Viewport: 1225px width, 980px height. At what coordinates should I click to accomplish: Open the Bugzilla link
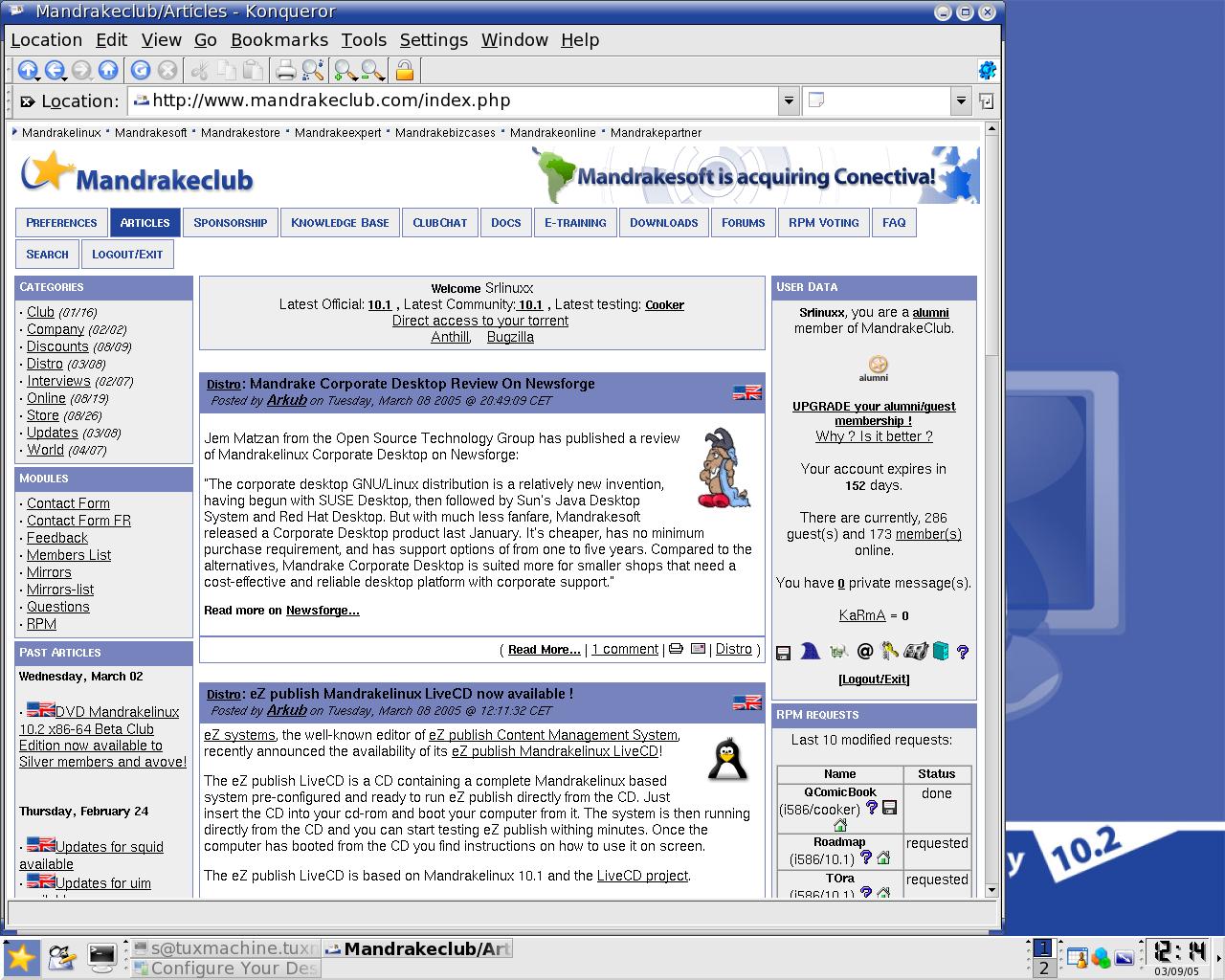coord(510,337)
